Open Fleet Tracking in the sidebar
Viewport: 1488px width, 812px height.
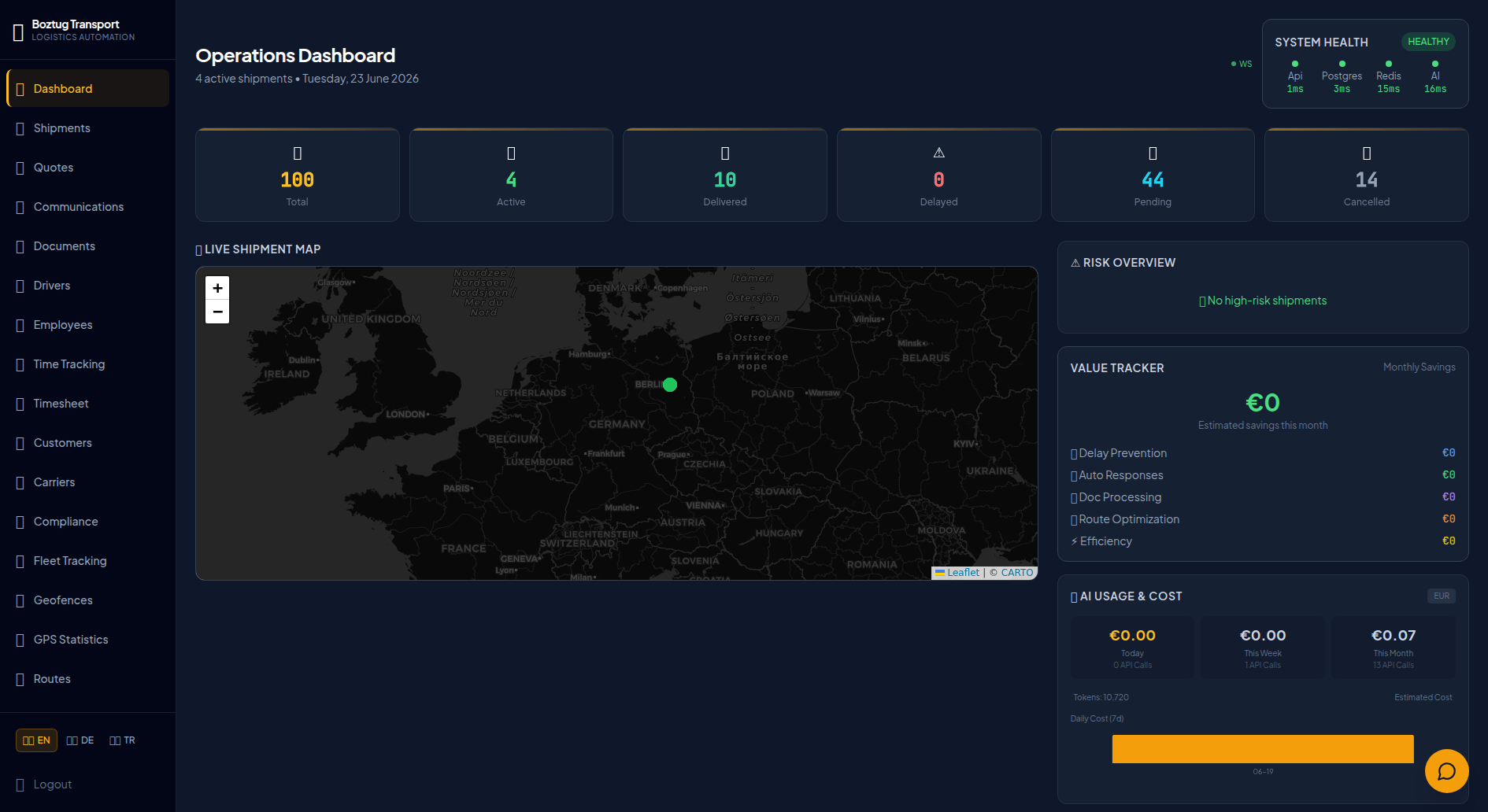87,561
